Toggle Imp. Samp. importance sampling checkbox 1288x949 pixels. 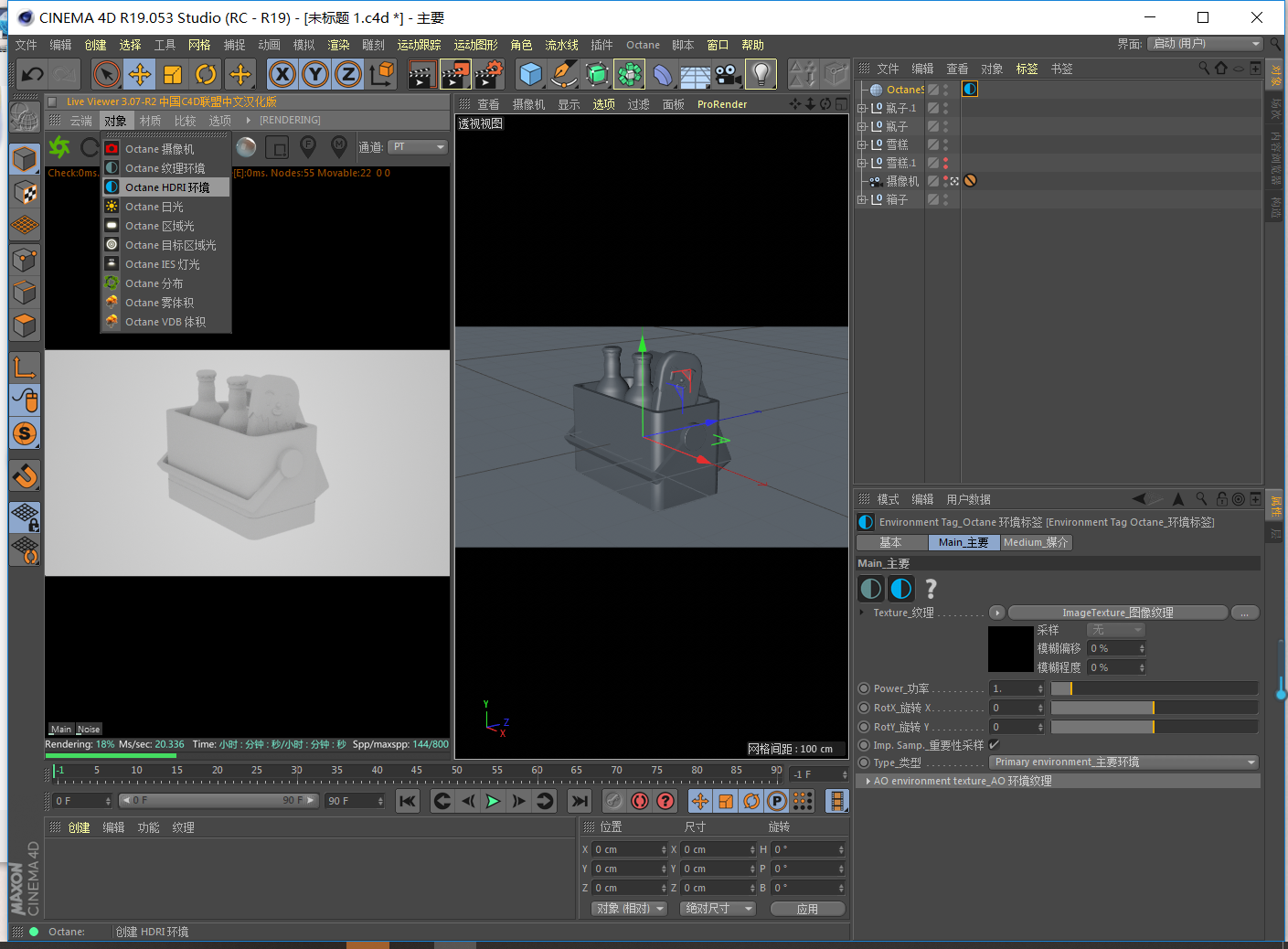pos(995,744)
